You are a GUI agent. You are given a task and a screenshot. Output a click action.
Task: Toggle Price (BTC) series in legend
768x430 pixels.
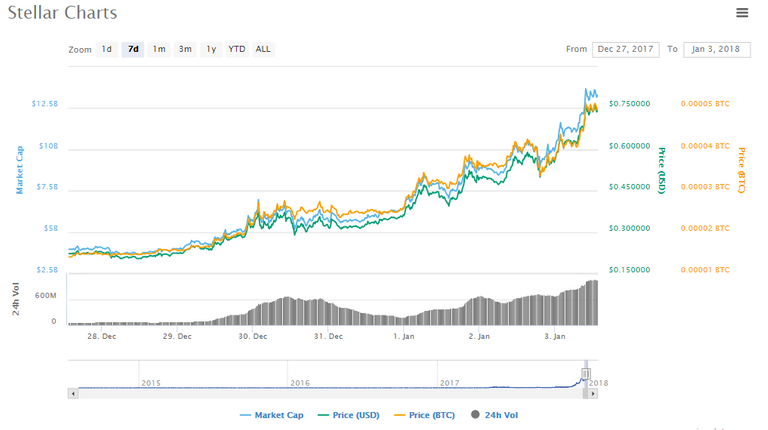click(425, 415)
